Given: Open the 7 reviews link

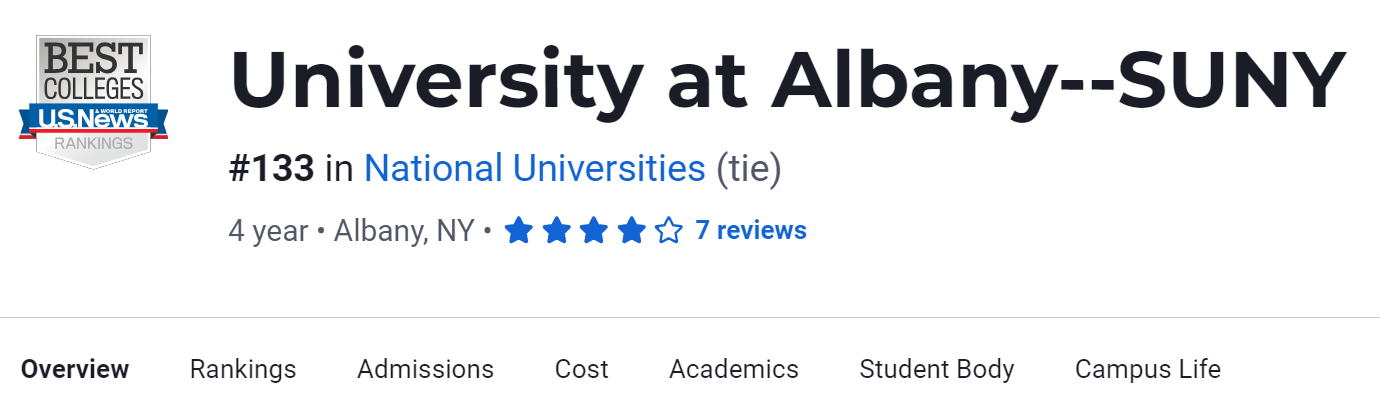Looking at the screenshot, I should tap(750, 231).
